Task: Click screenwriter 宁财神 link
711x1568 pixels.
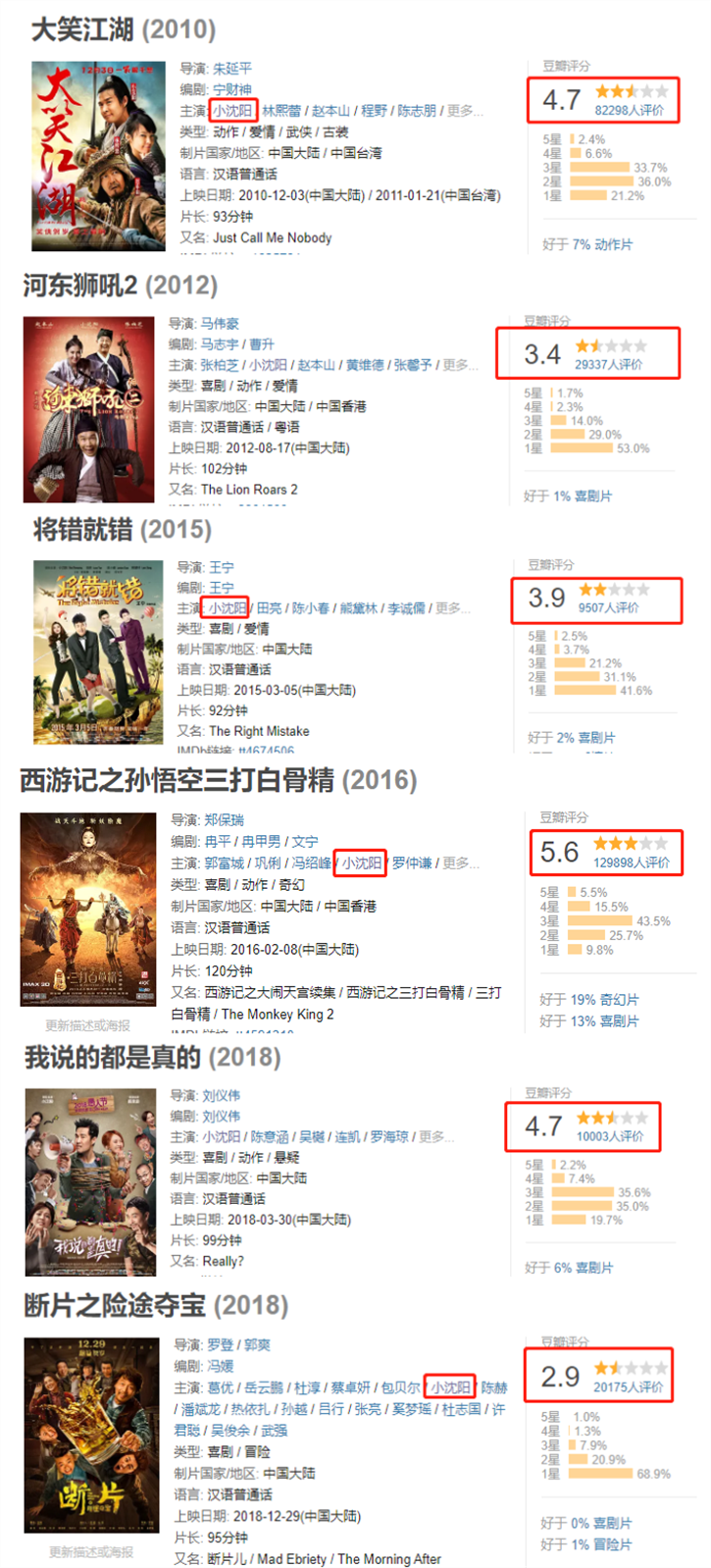Action: pos(232,89)
